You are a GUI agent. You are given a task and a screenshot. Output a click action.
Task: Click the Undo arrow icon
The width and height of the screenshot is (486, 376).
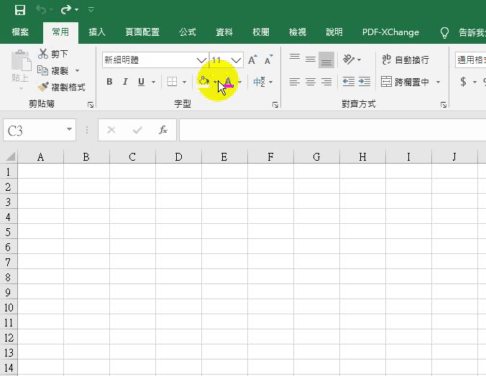[x=41, y=10]
